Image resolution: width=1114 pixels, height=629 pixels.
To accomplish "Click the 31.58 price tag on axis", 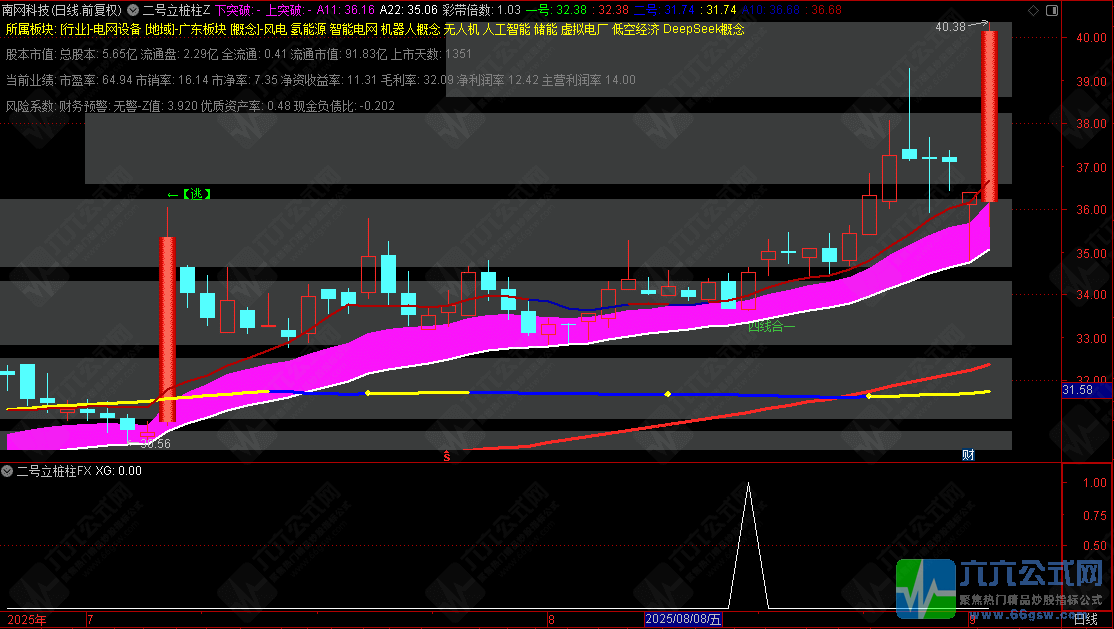I will [1078, 390].
